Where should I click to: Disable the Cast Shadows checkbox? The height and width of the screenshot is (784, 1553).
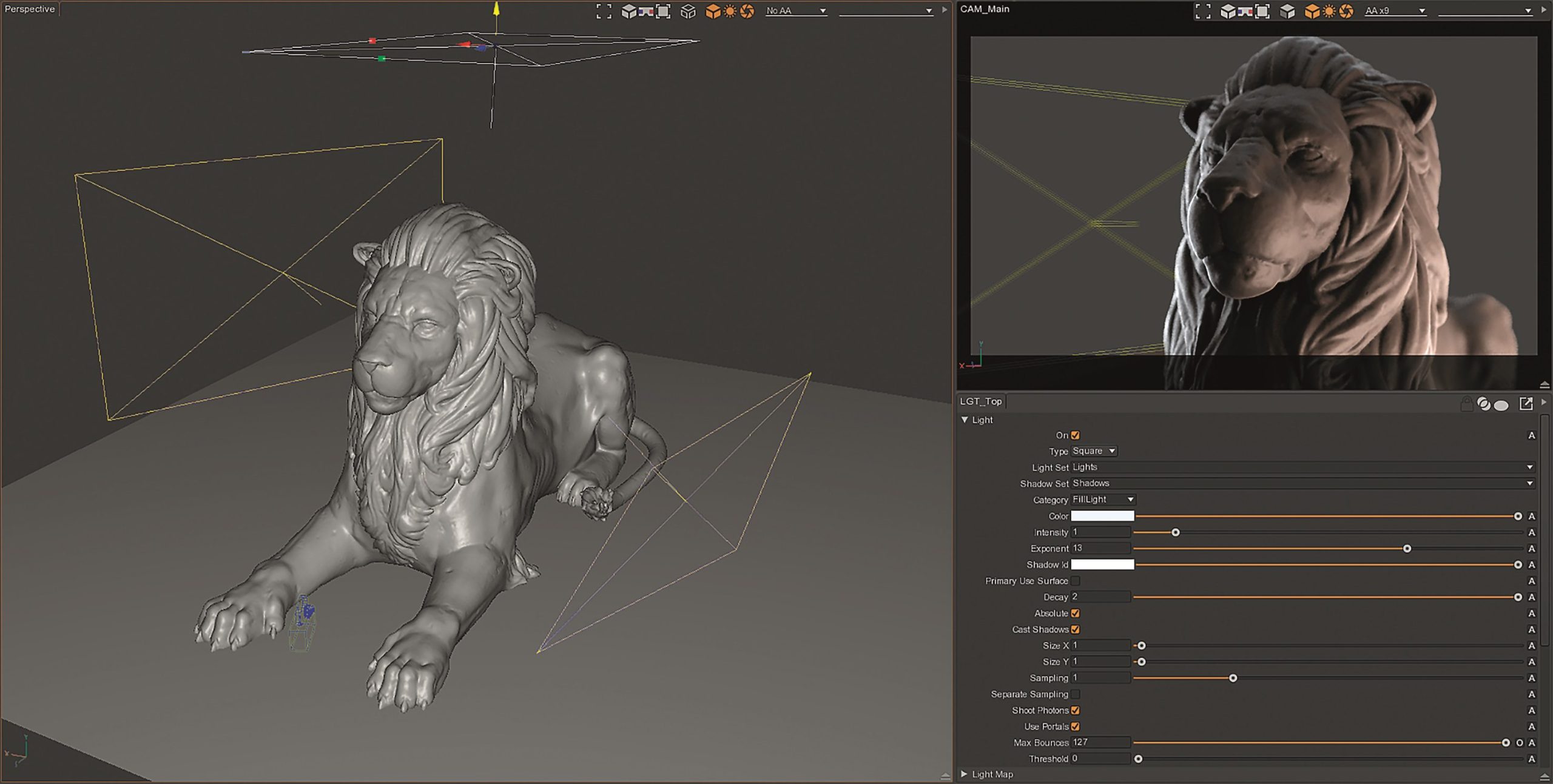tap(1075, 629)
